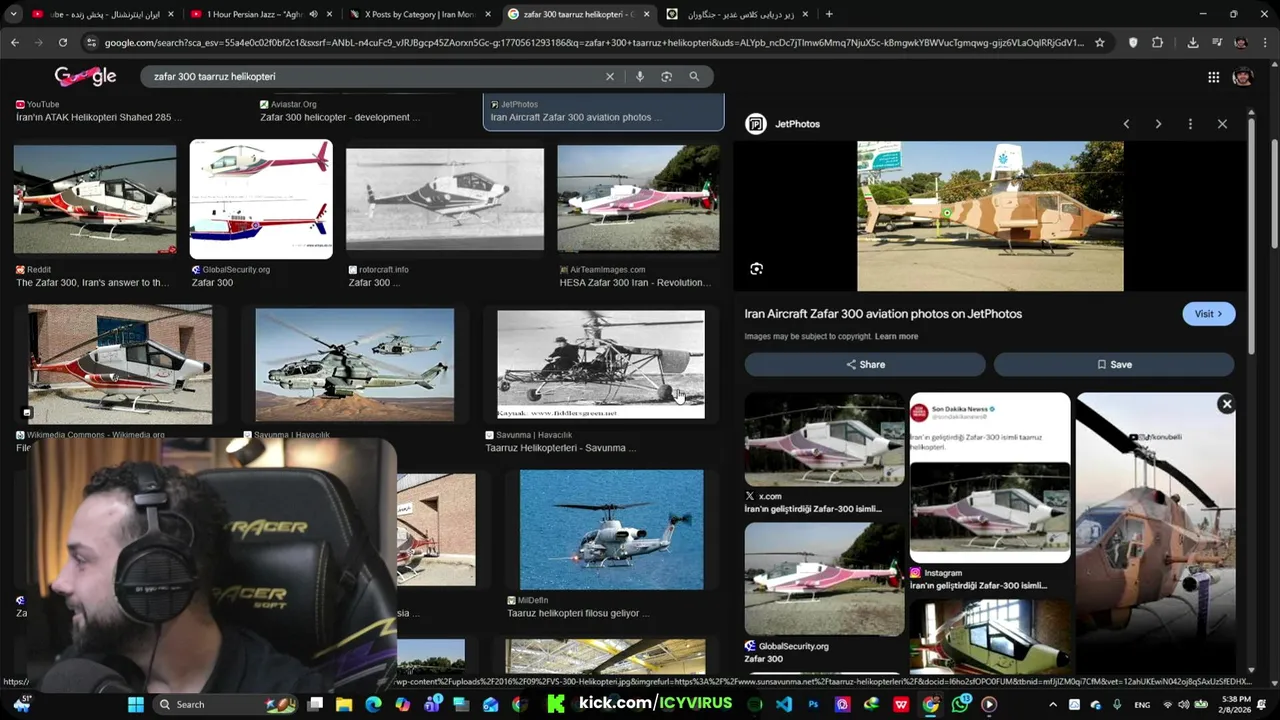Open a new browser tab
This screenshot has height=720, width=1280.
pyautogui.click(x=829, y=14)
